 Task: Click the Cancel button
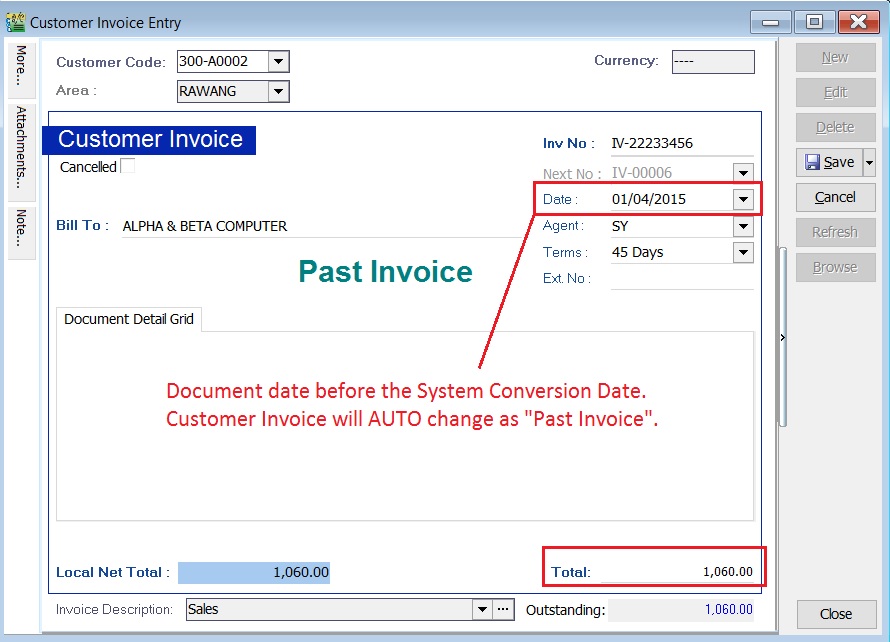coord(835,197)
